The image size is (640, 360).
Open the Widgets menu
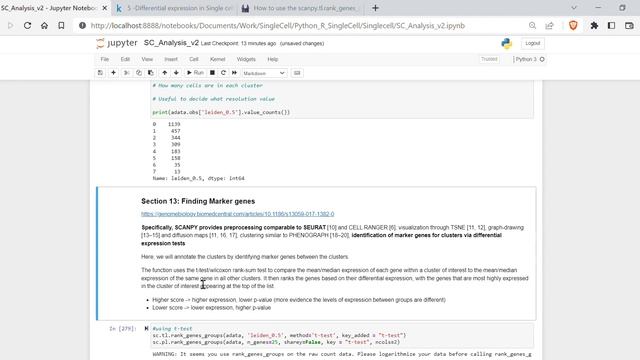pos(246,59)
